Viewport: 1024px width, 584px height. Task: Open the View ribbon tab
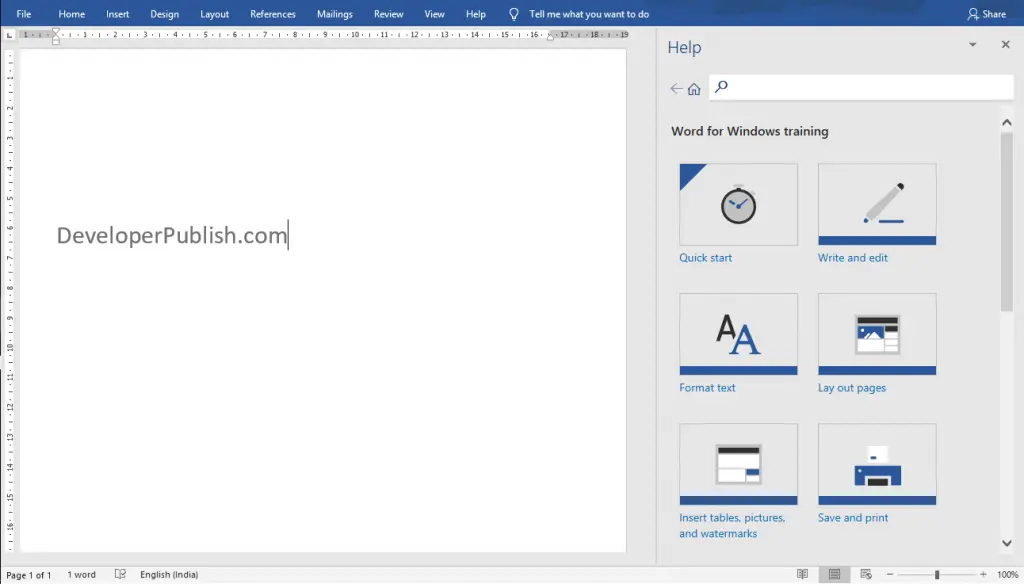point(434,14)
